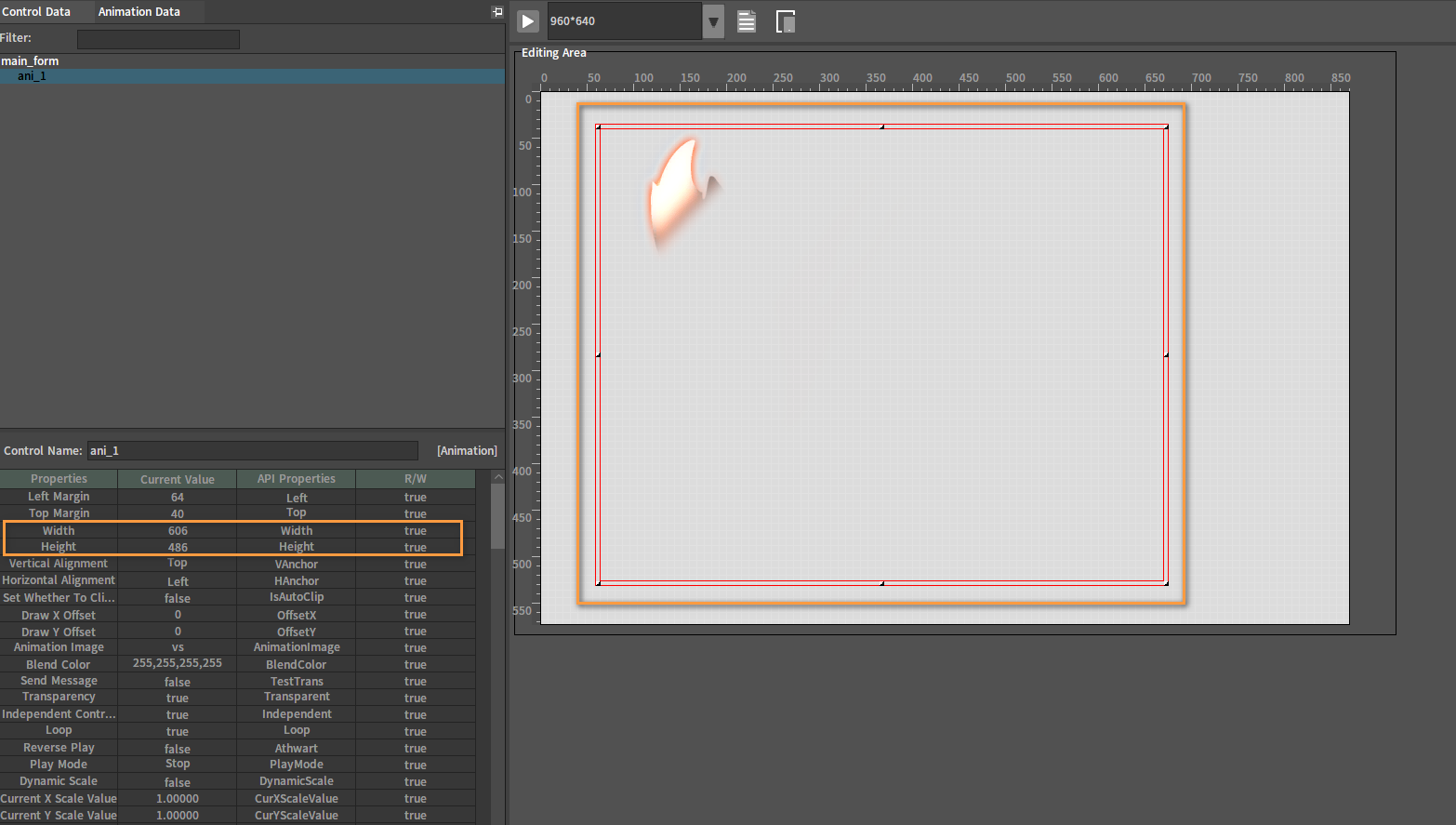Click the PlayMode API property cell

297,765
